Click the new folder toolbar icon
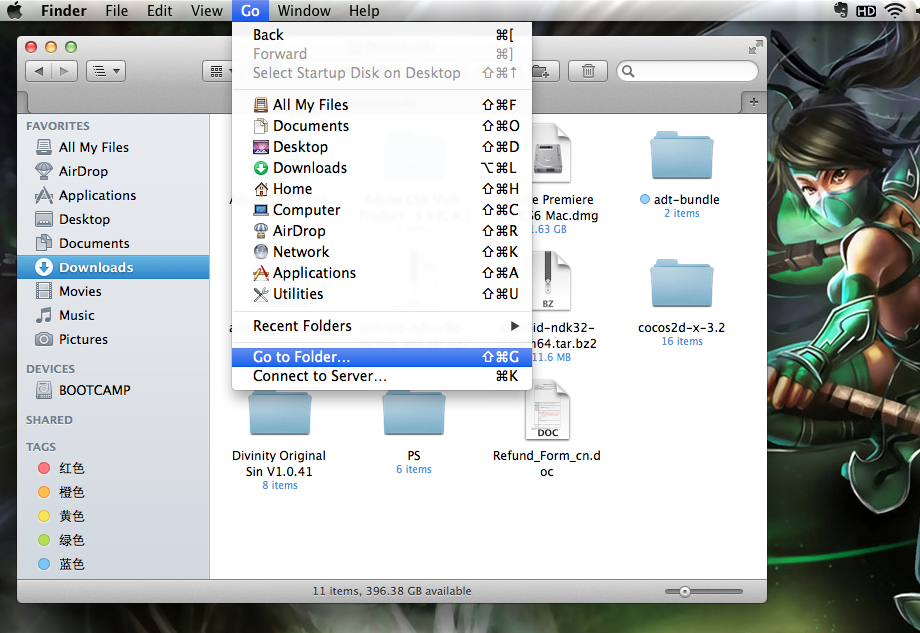 pyautogui.click(x=543, y=72)
